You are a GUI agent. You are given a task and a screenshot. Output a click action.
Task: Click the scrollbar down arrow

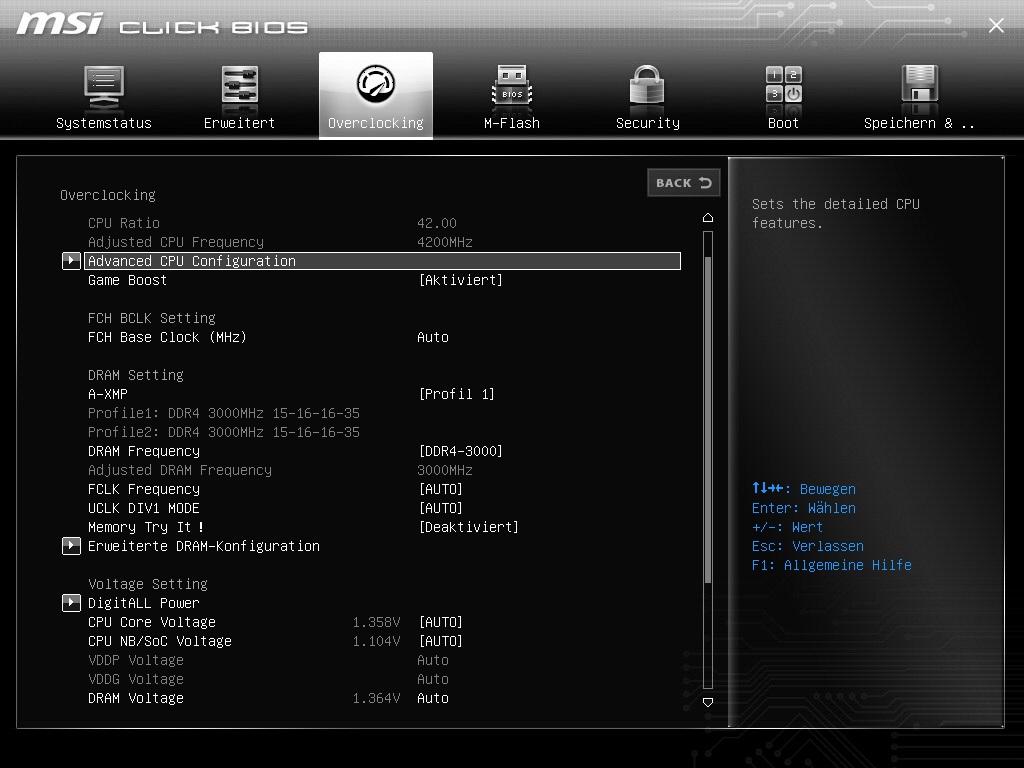(x=708, y=702)
